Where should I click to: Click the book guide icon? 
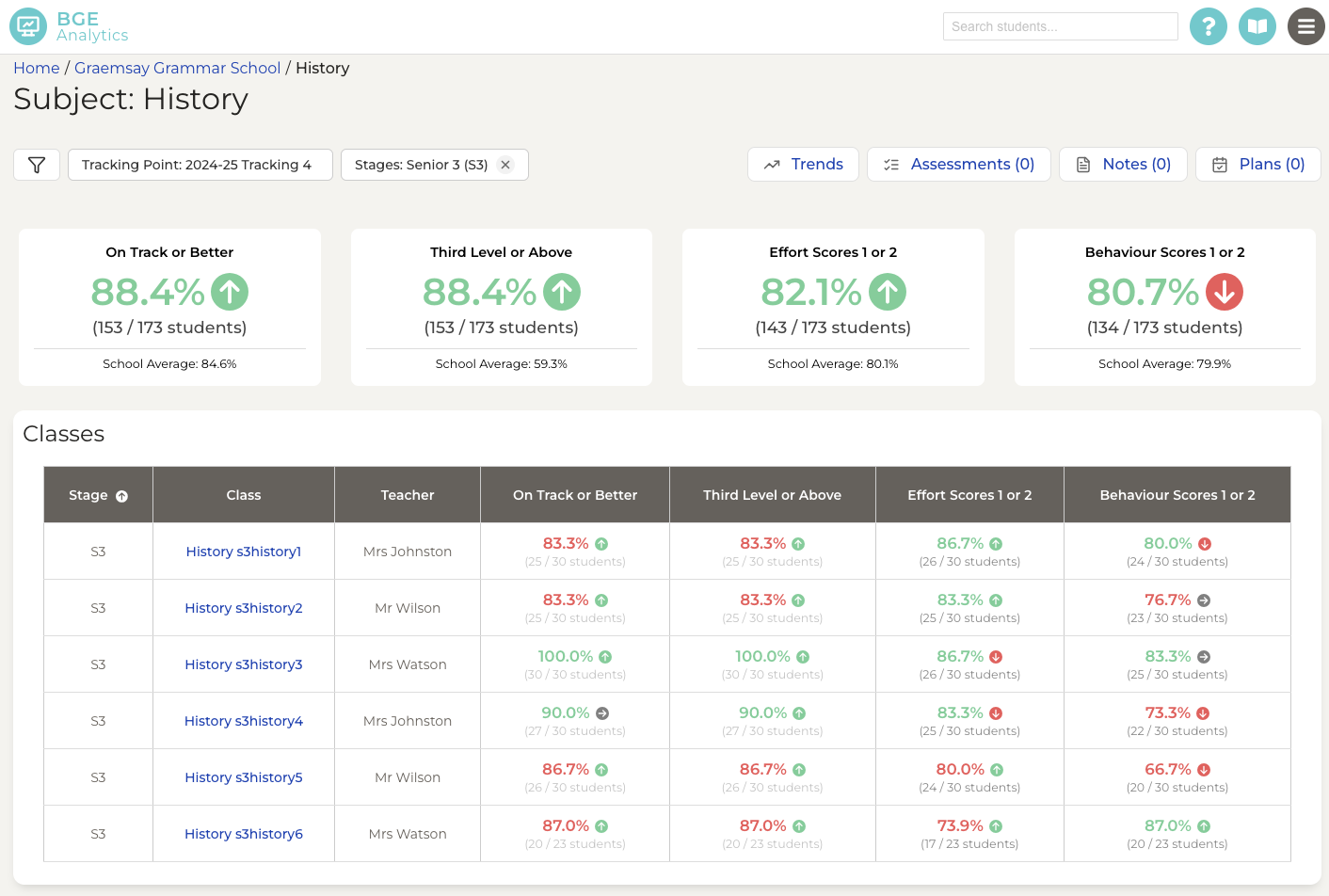pyautogui.click(x=1257, y=25)
